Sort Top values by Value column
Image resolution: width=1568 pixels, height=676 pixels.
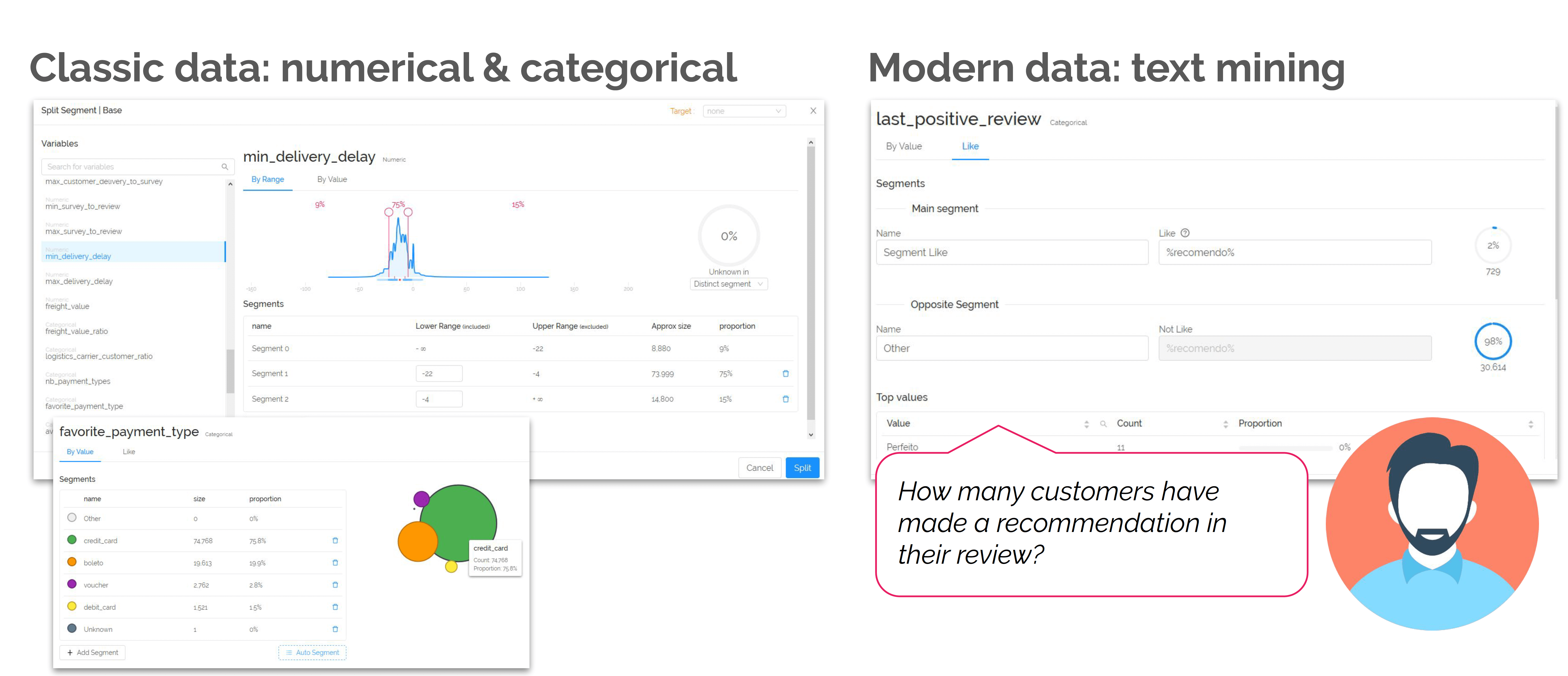pyautogui.click(x=1087, y=424)
